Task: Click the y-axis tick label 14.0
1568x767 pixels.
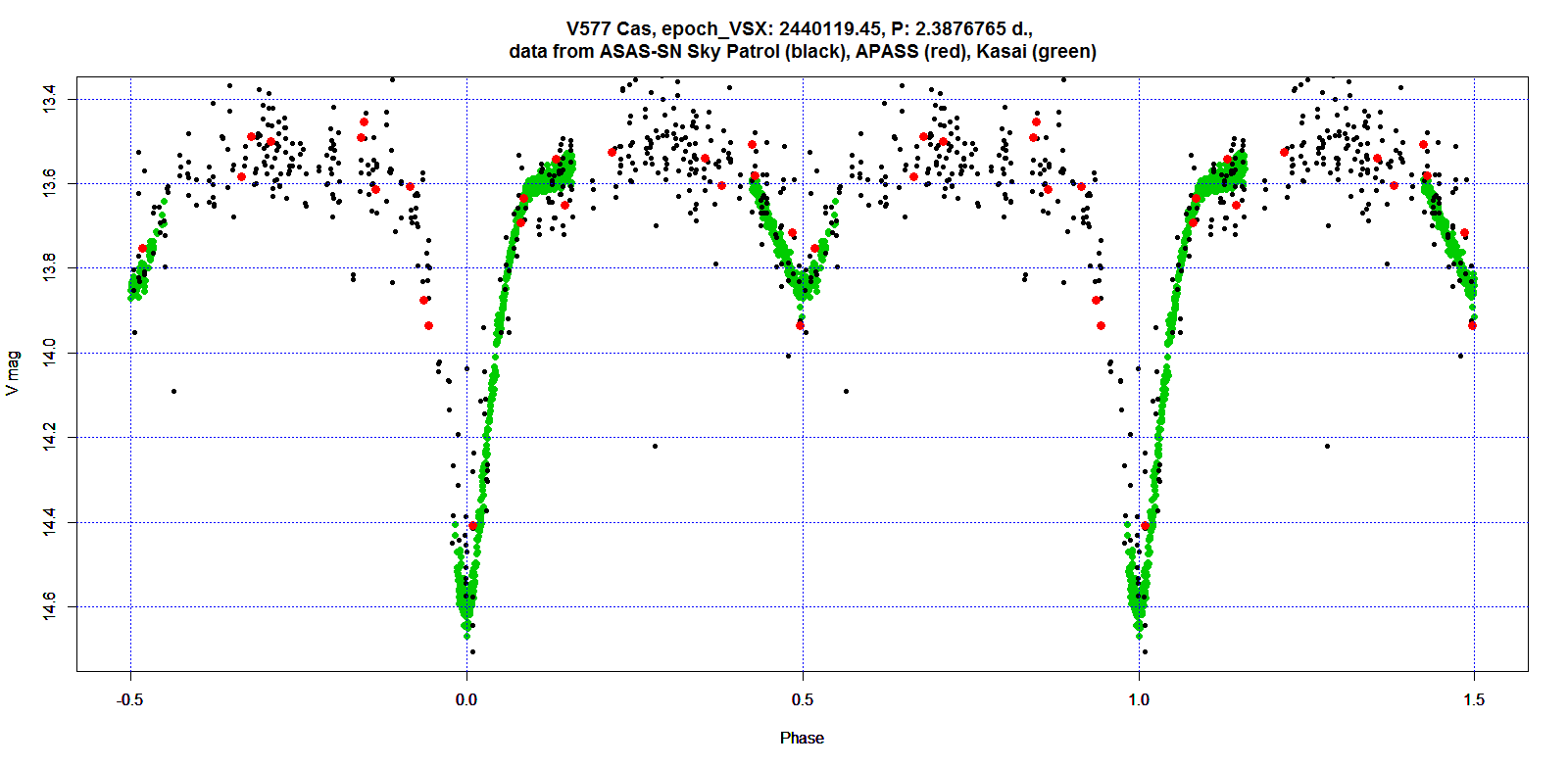Action: (x=50, y=353)
